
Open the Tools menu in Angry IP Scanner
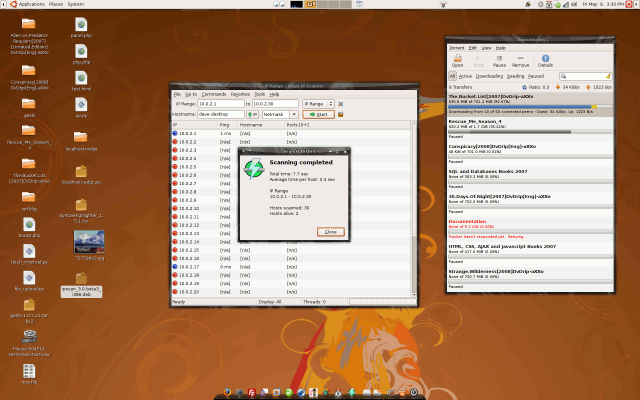click(x=260, y=94)
